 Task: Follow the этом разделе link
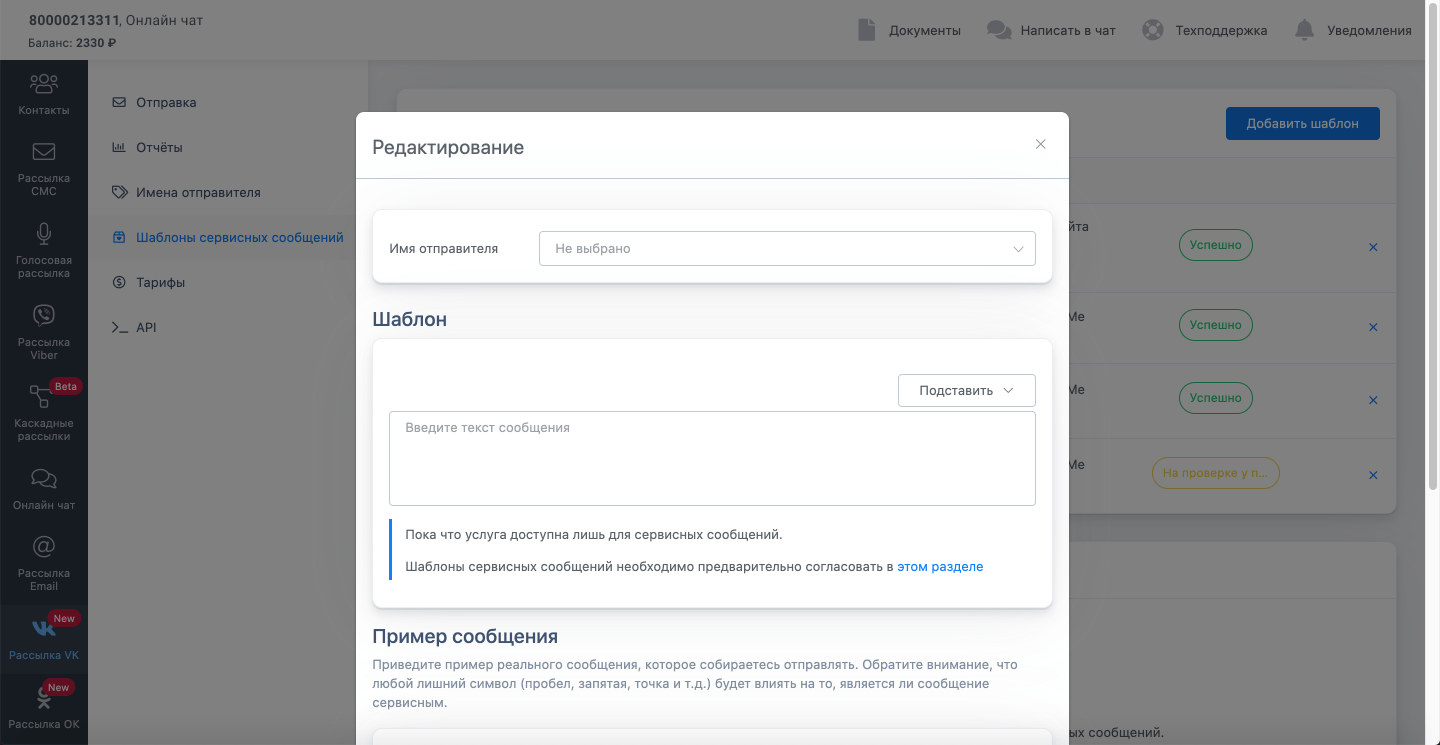[940, 566]
